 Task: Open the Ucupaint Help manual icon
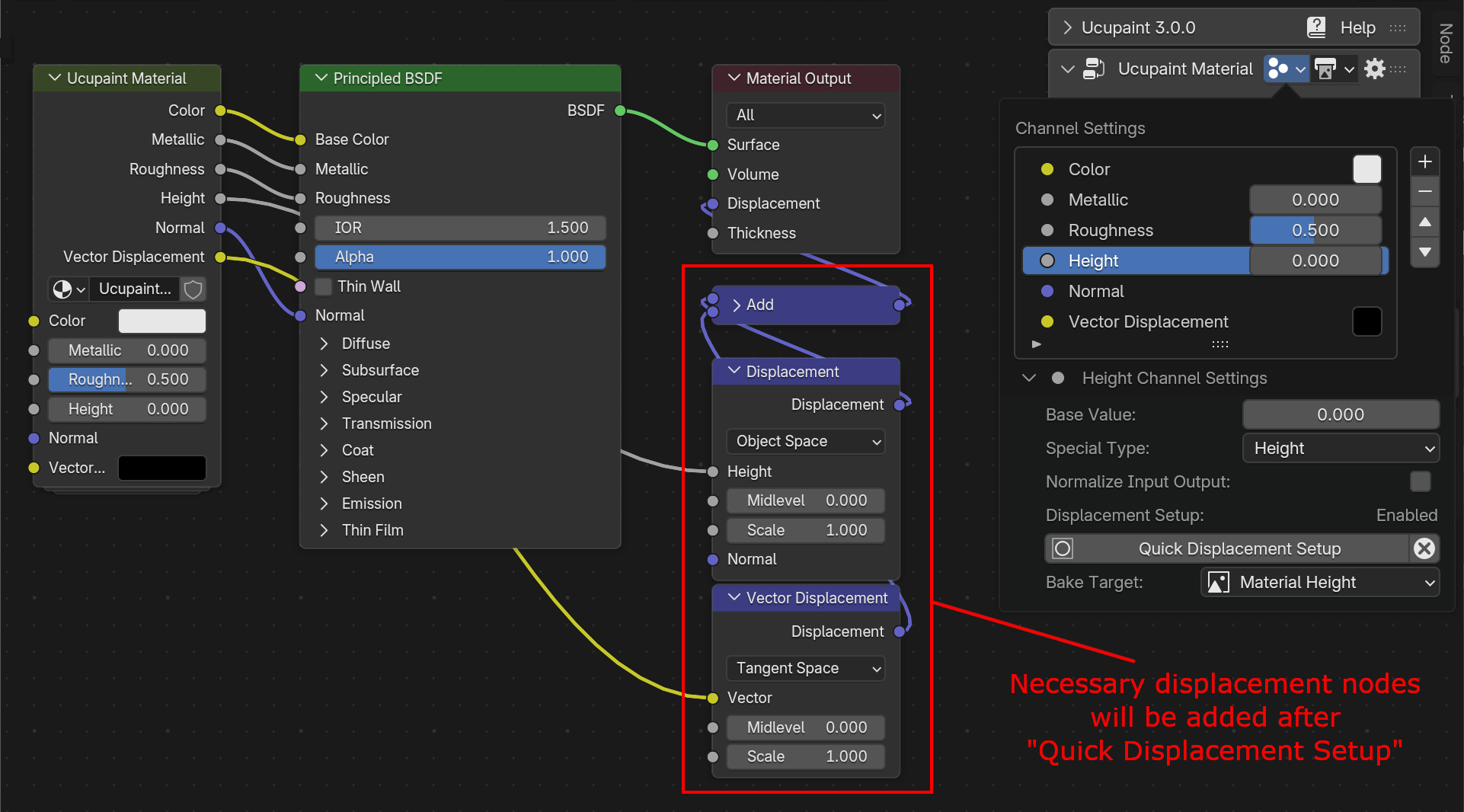(x=1316, y=27)
